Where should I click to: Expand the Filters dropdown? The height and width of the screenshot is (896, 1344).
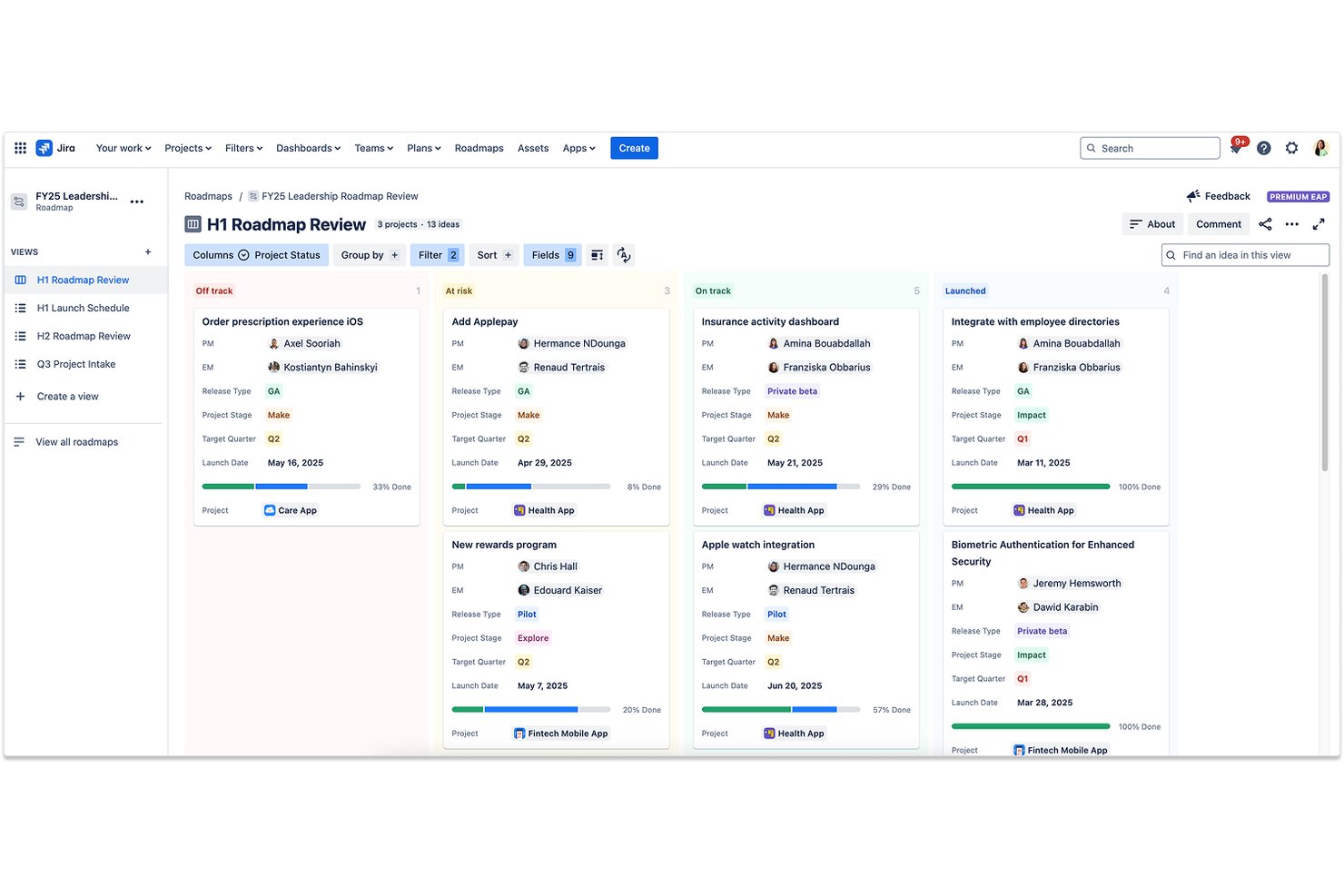click(243, 148)
